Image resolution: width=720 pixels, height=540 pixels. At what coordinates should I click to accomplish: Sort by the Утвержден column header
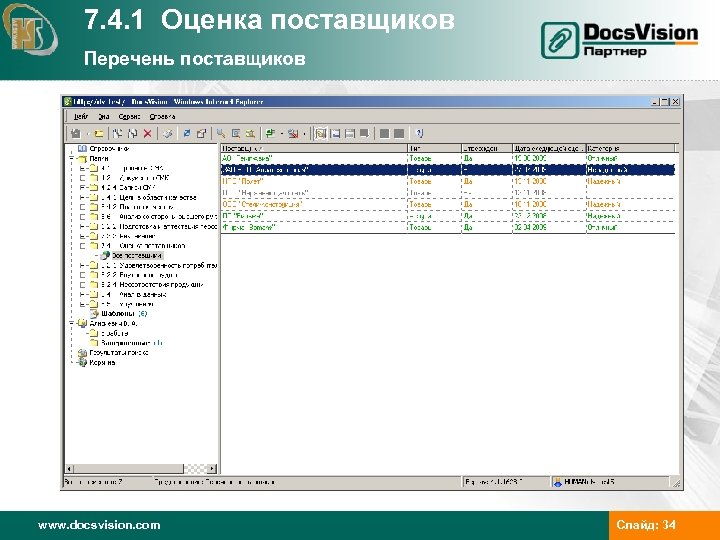click(x=487, y=148)
